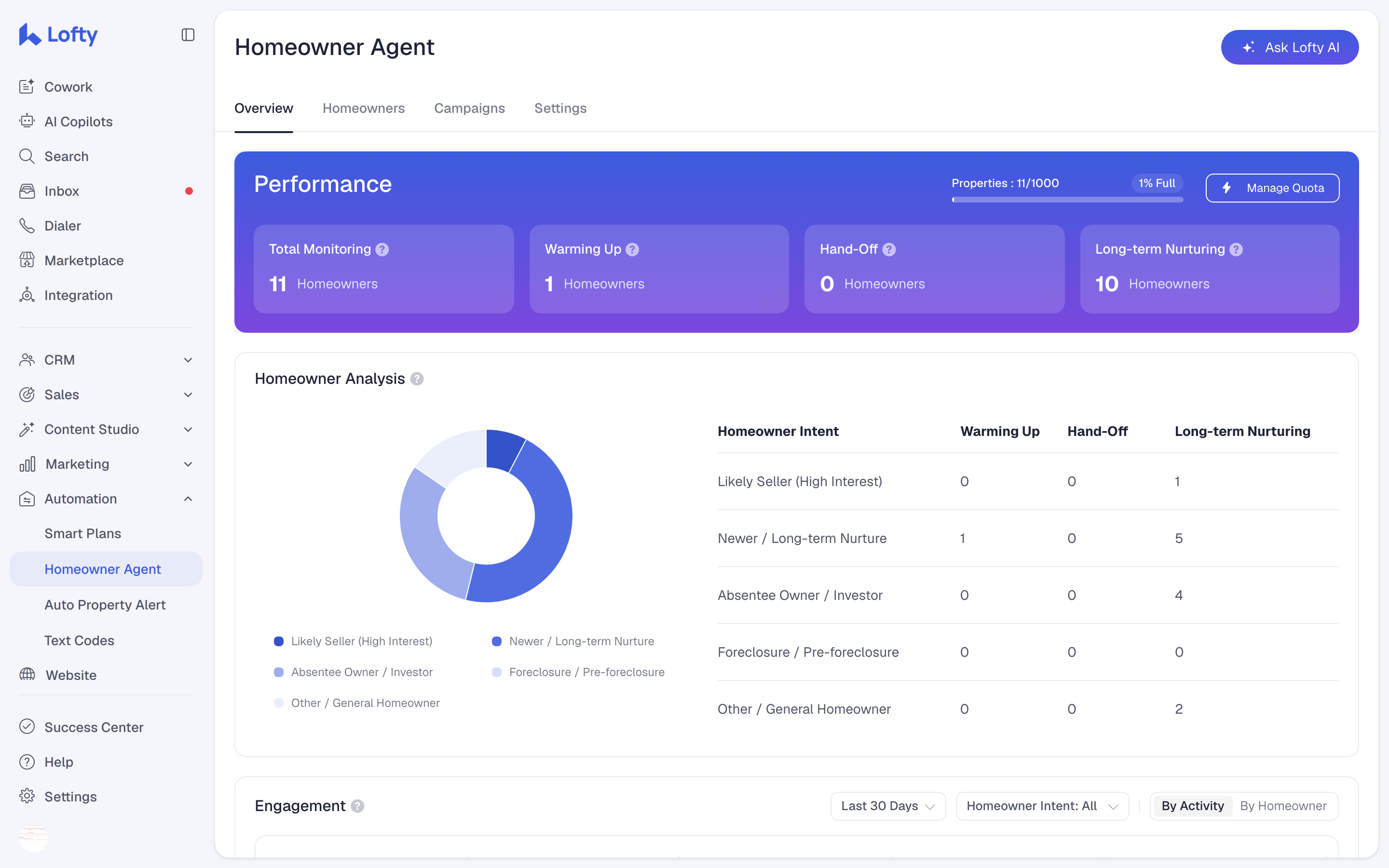Toggle Foreclosure / Pre-foreclosure legend item
Image resolution: width=1389 pixels, height=868 pixels.
(x=578, y=672)
